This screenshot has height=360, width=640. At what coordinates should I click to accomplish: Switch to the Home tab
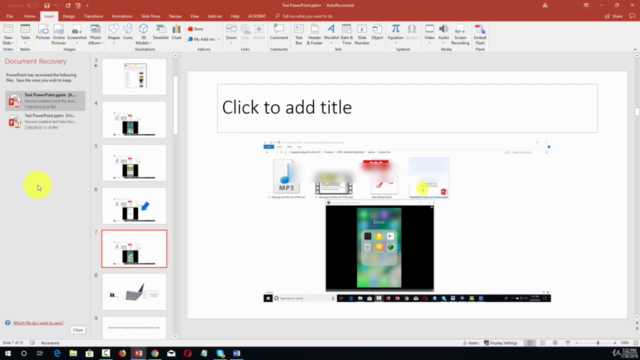pyautogui.click(x=29, y=16)
